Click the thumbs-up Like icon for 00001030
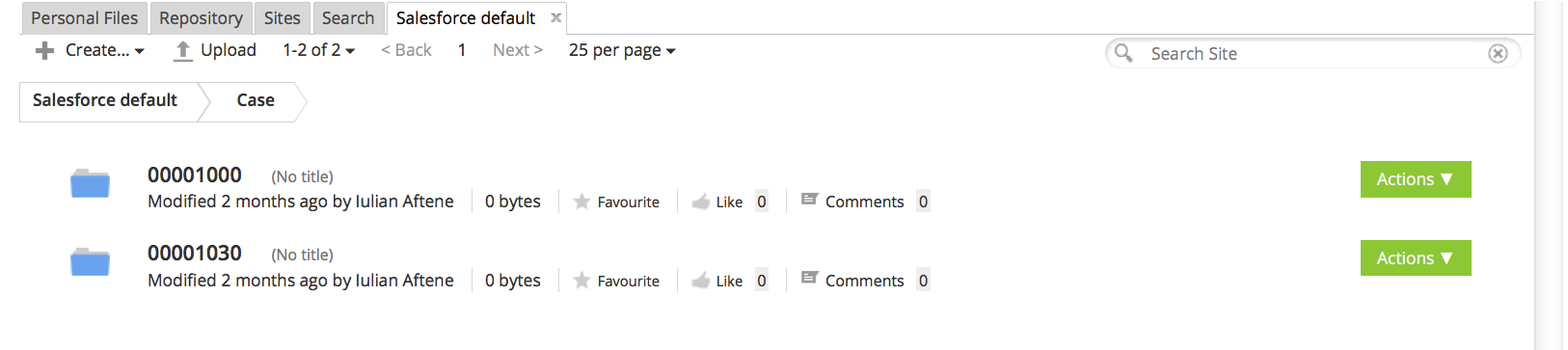 (x=701, y=281)
